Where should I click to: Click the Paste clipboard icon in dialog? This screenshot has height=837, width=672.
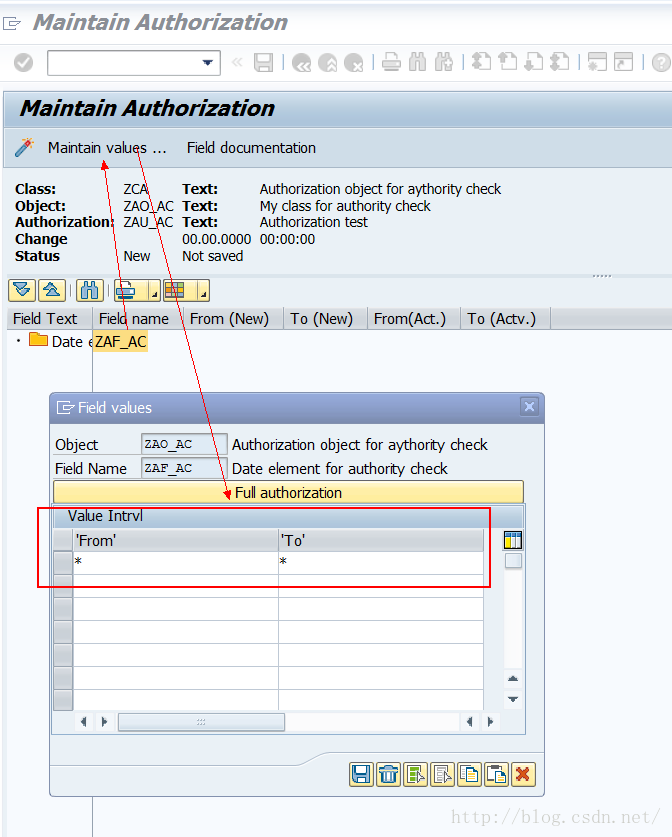496,774
